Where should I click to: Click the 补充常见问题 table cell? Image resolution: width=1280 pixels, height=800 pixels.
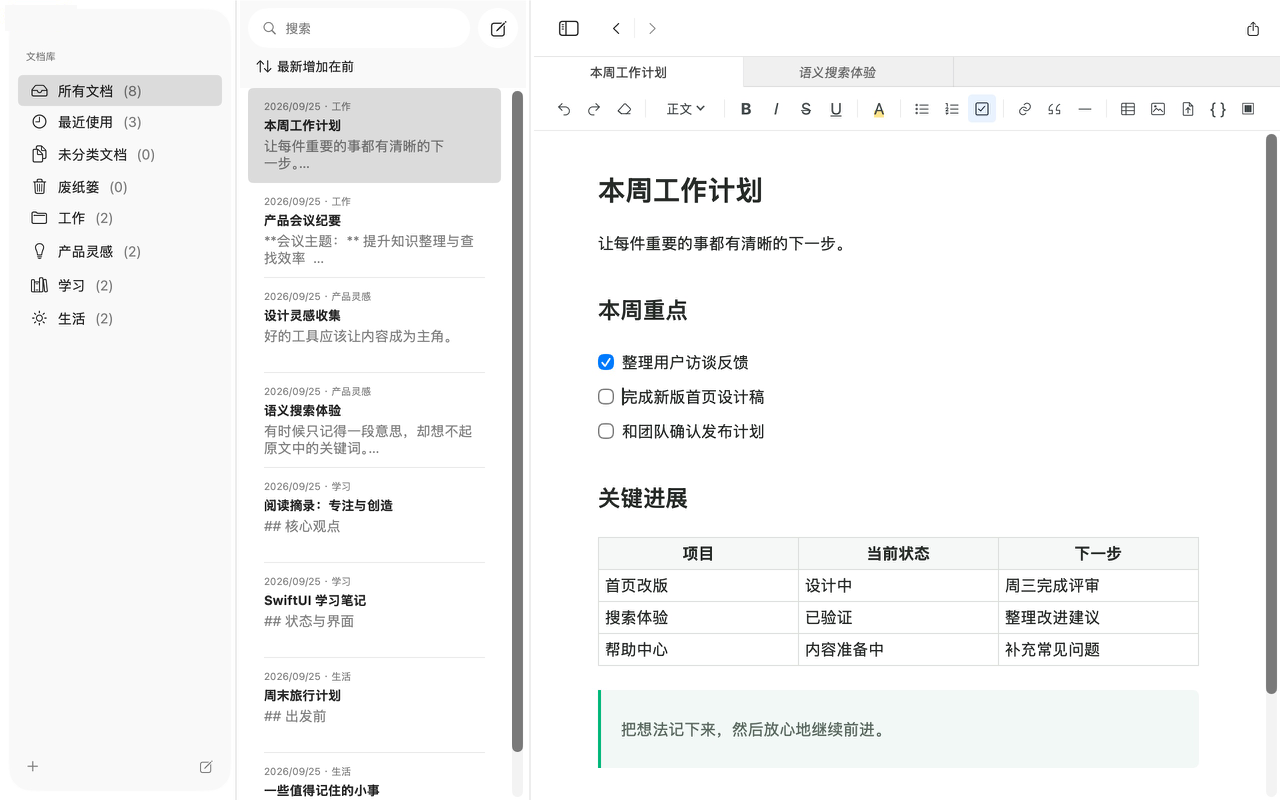(x=1098, y=650)
